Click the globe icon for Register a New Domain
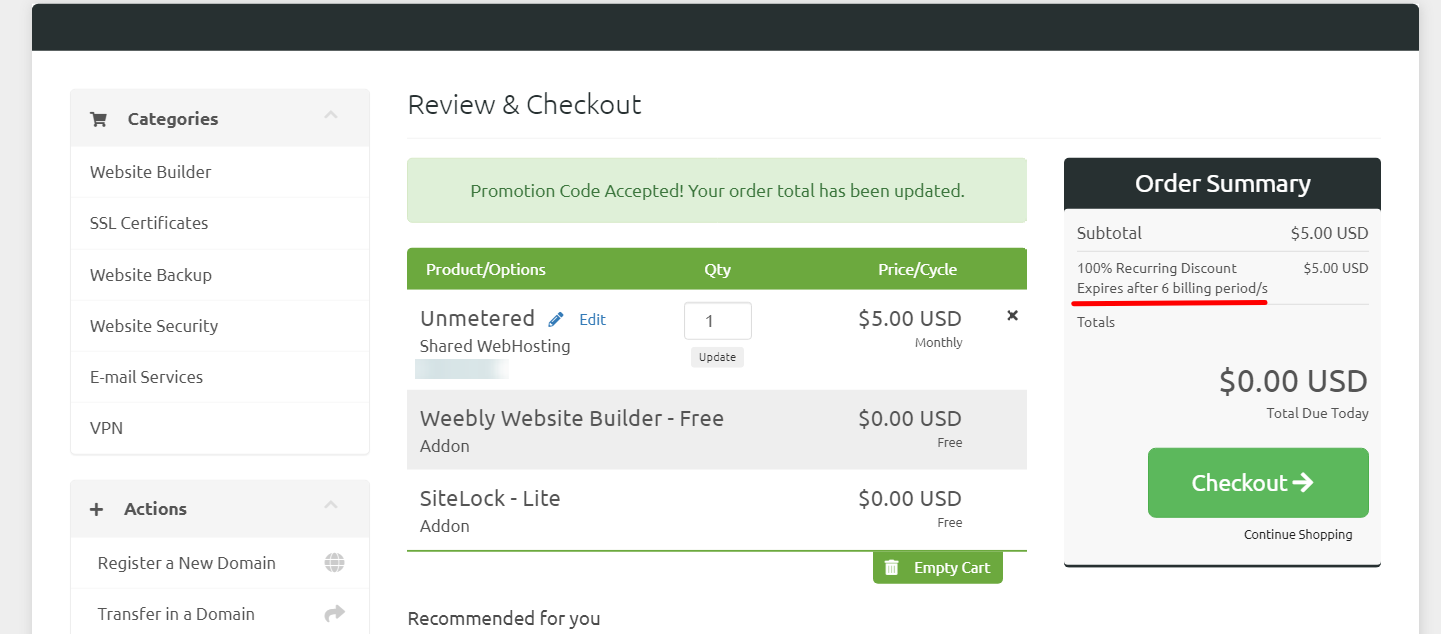Screen dimensions: 1442x634 [x=334, y=563]
